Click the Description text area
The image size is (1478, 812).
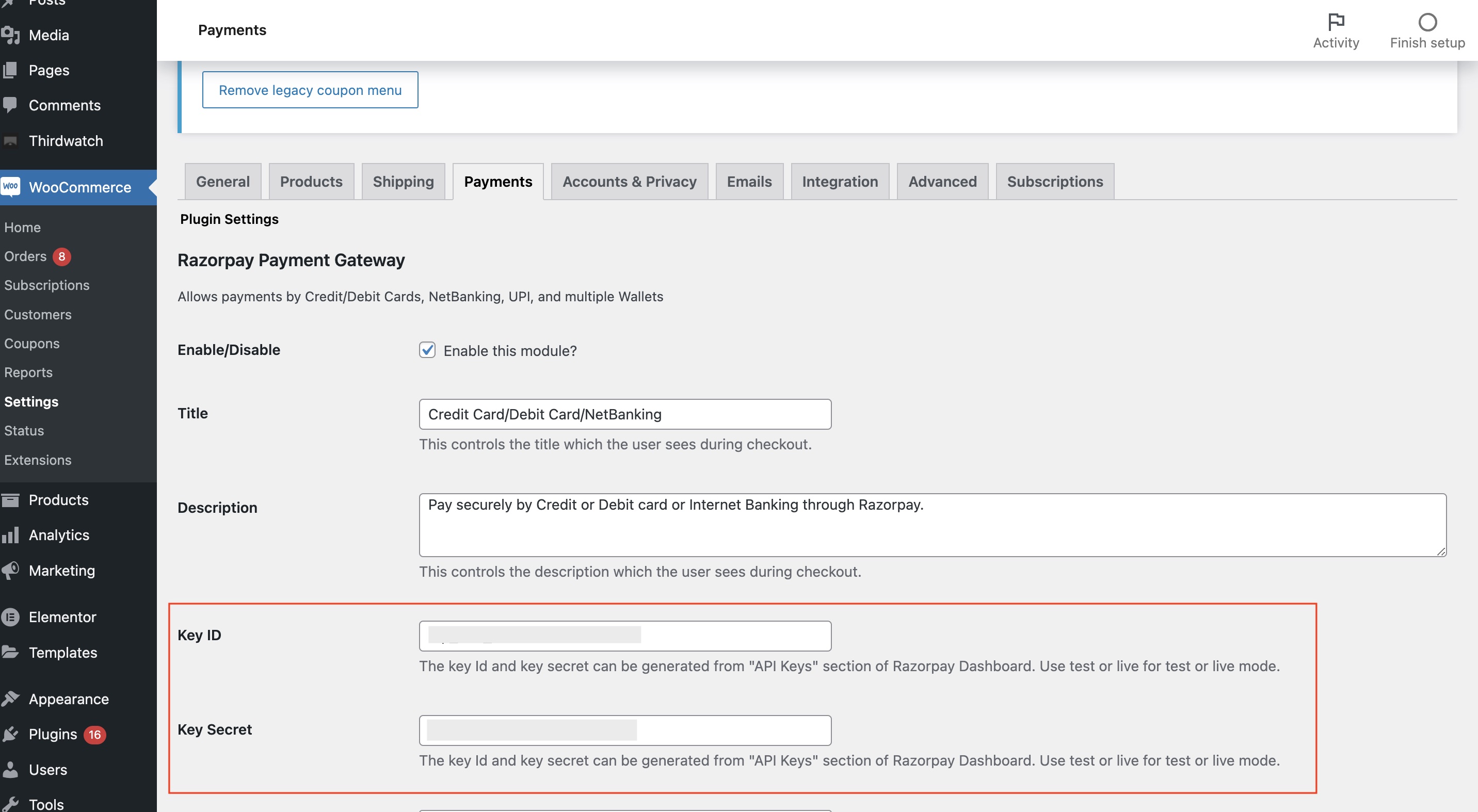click(x=933, y=525)
